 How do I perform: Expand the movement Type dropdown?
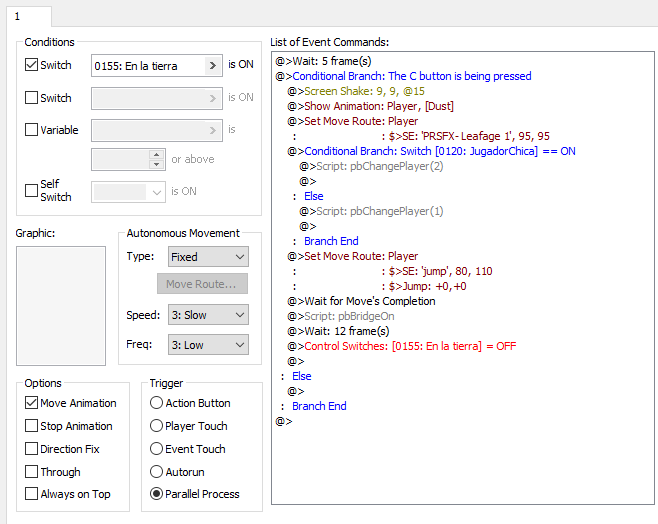[x=207, y=257]
